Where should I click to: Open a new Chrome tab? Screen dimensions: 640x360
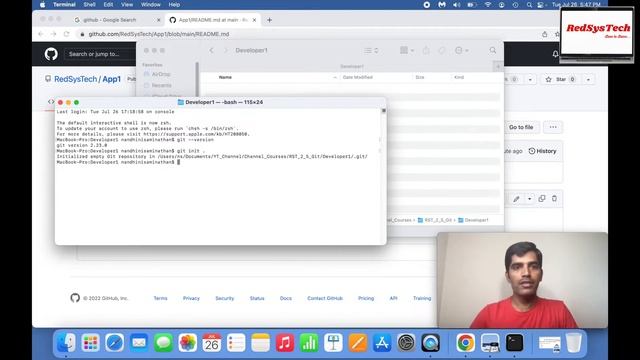pyautogui.click(x=269, y=20)
